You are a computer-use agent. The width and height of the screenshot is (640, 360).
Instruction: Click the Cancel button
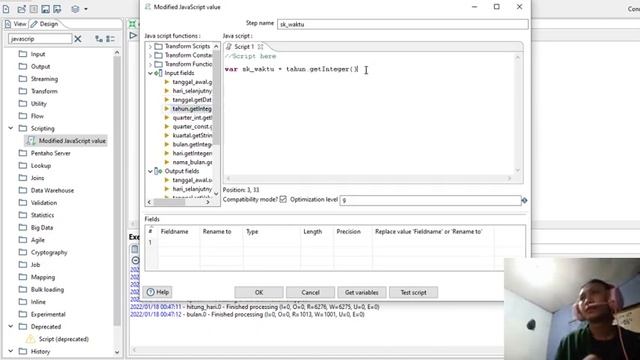point(310,293)
